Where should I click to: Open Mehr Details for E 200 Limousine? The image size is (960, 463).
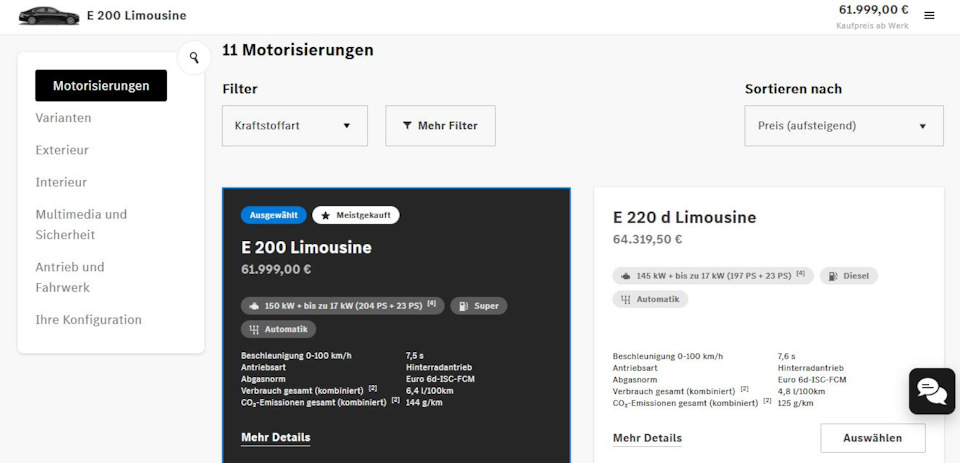pos(276,437)
